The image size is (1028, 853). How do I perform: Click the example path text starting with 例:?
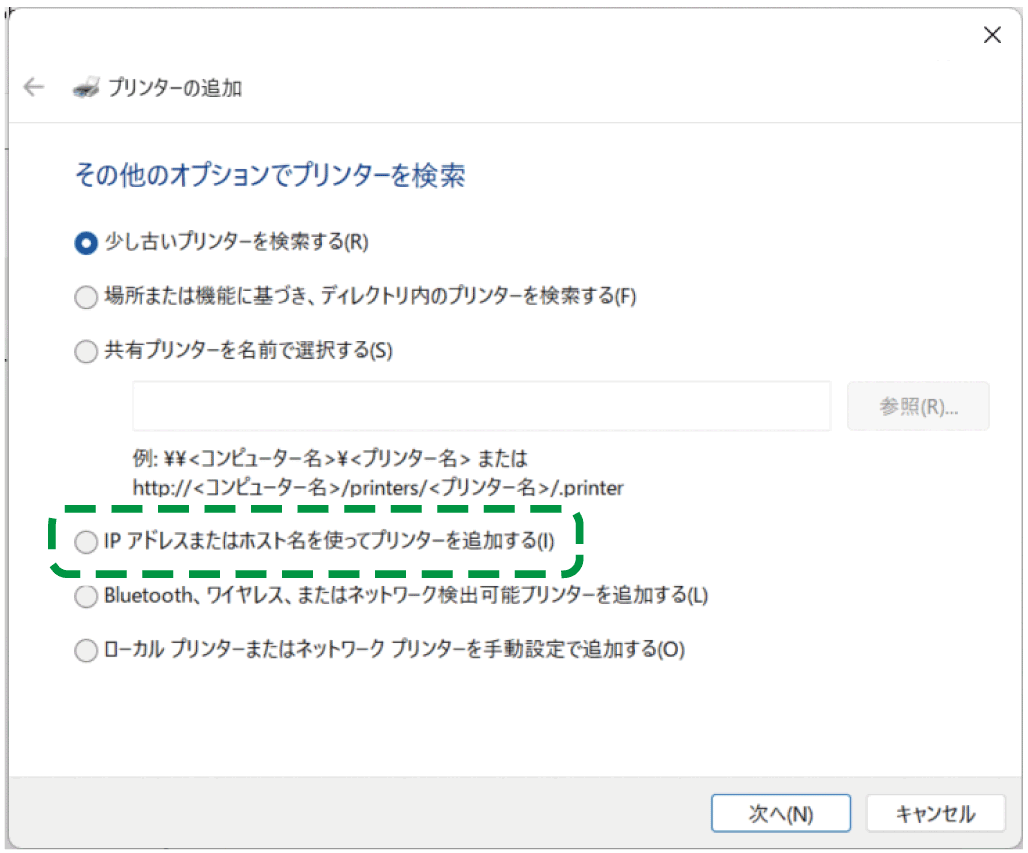(x=329, y=459)
